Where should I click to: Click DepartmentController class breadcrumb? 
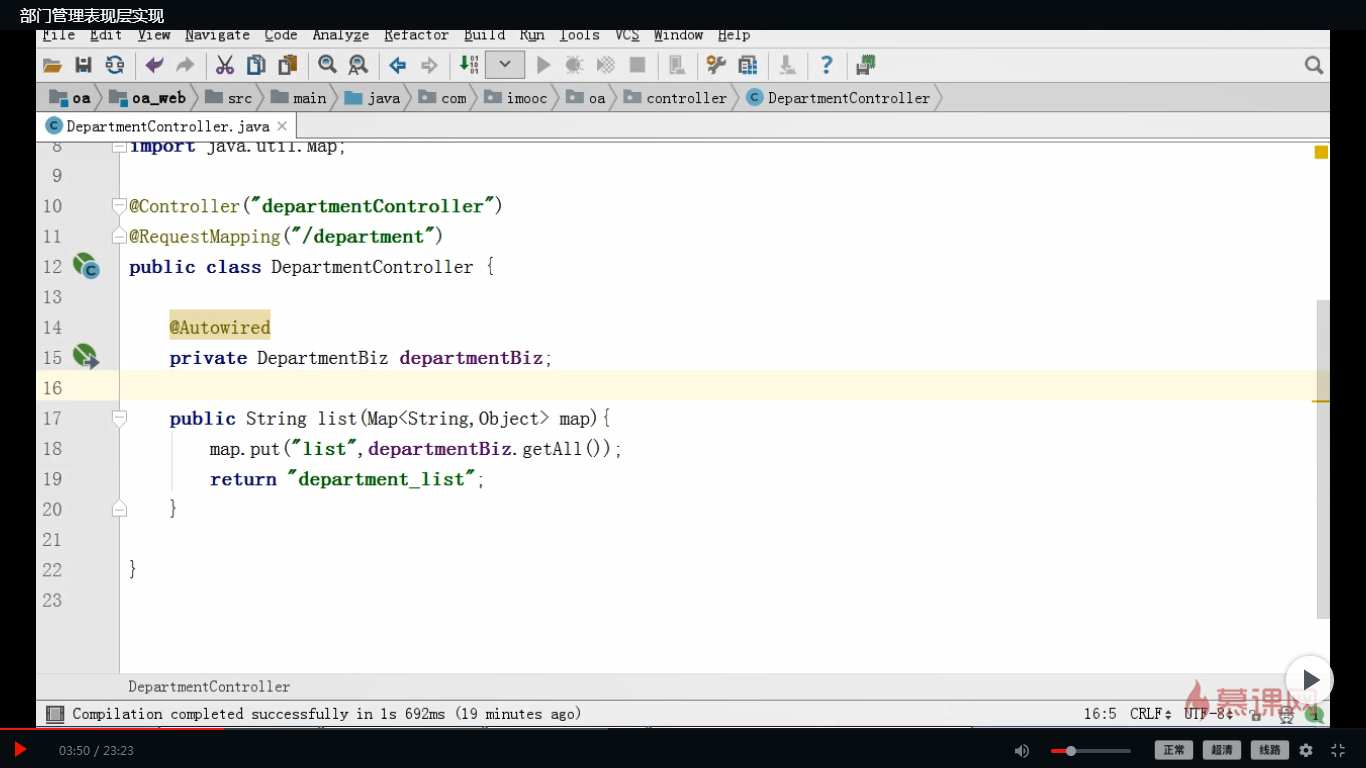(x=838, y=98)
